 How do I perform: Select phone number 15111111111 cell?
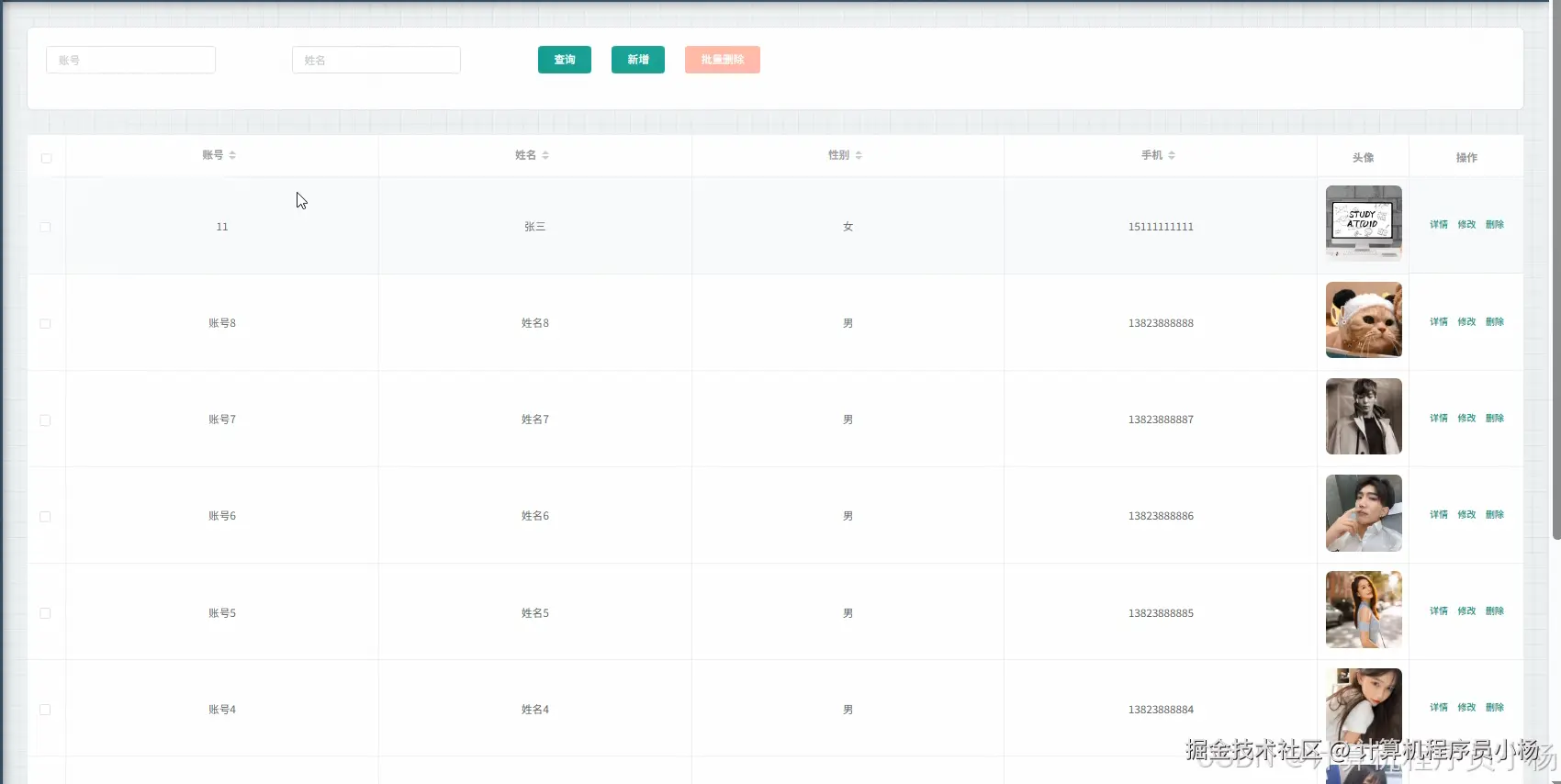click(x=1161, y=227)
